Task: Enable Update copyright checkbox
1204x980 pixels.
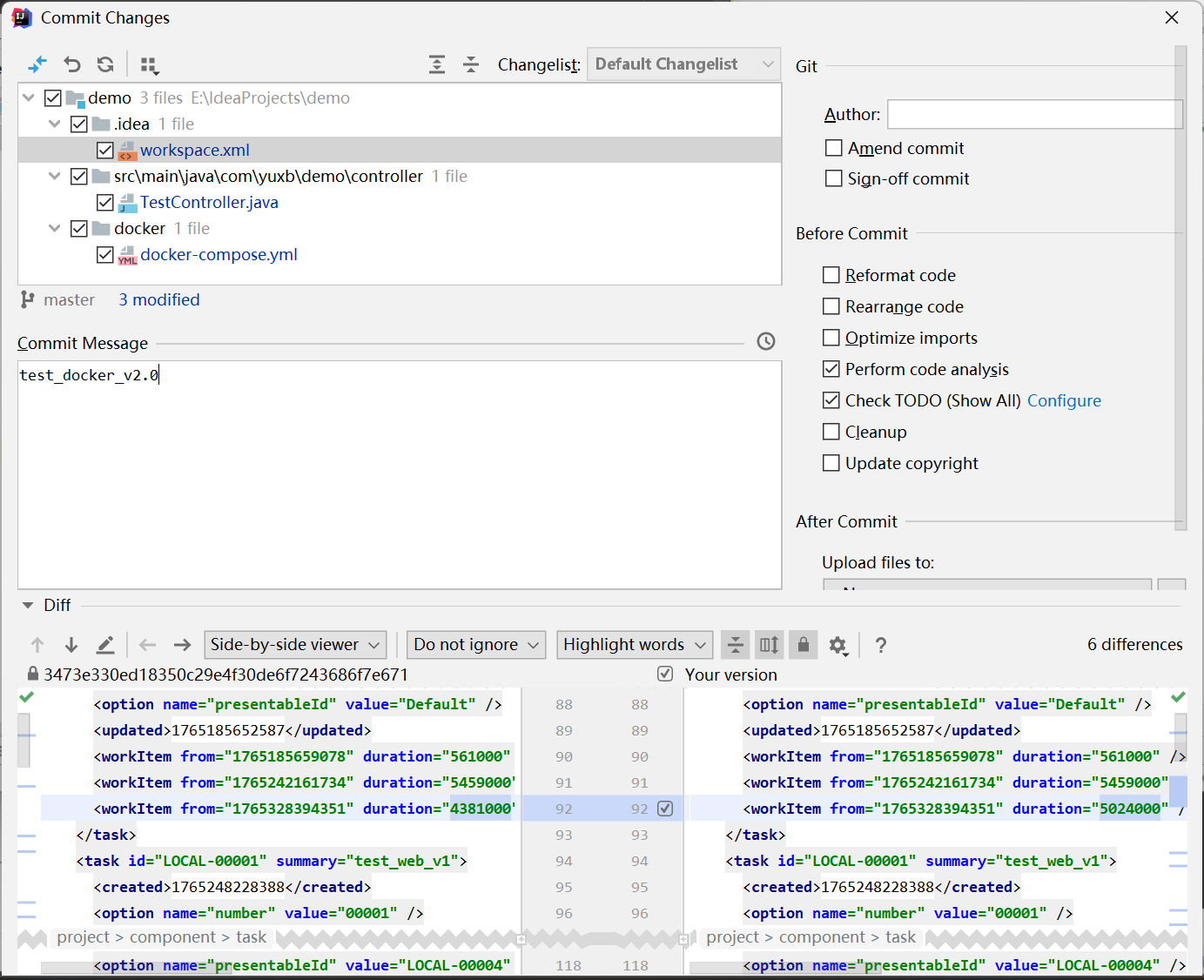Action: [831, 463]
